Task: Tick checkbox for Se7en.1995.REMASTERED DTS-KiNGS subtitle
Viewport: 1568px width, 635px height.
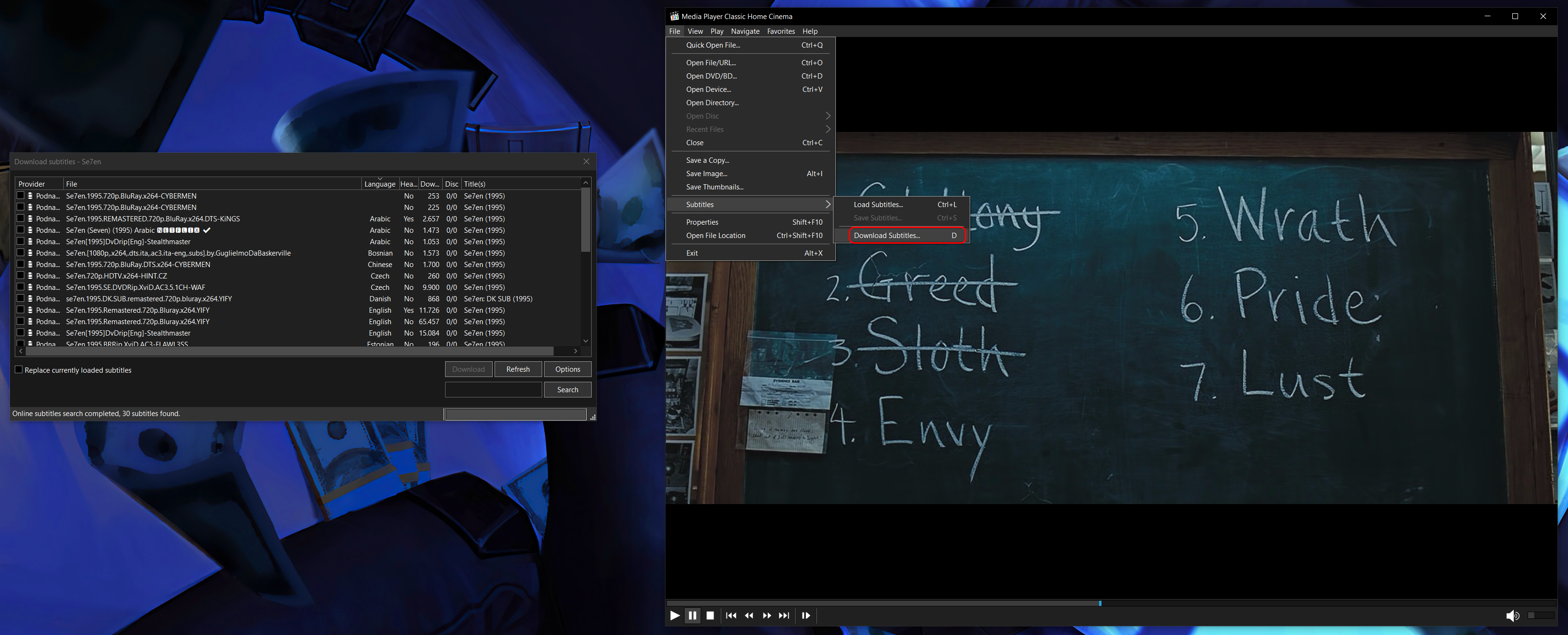Action: click(20, 218)
